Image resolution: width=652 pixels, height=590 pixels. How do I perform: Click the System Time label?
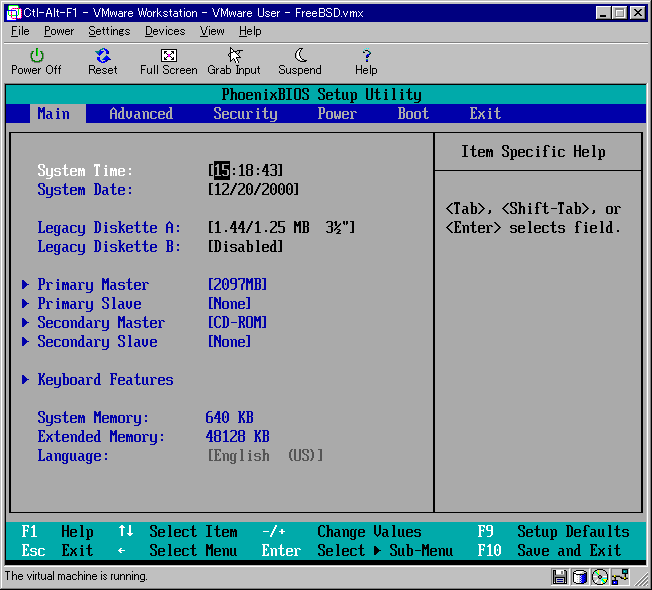(85, 170)
